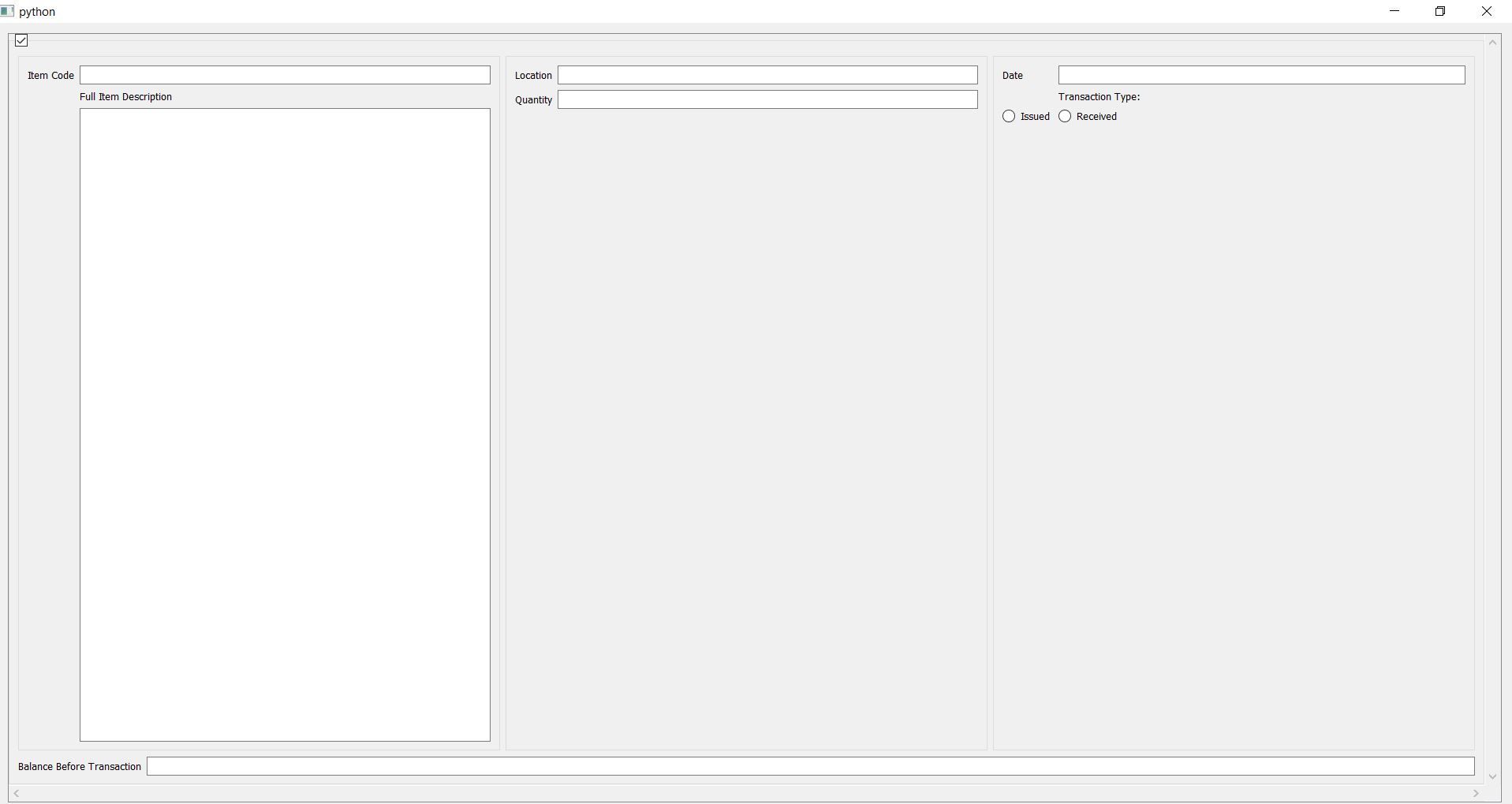This screenshot has width=1512, height=804.
Task: Click the horizontal scrollbar right arrow
Action: pos(1476,794)
